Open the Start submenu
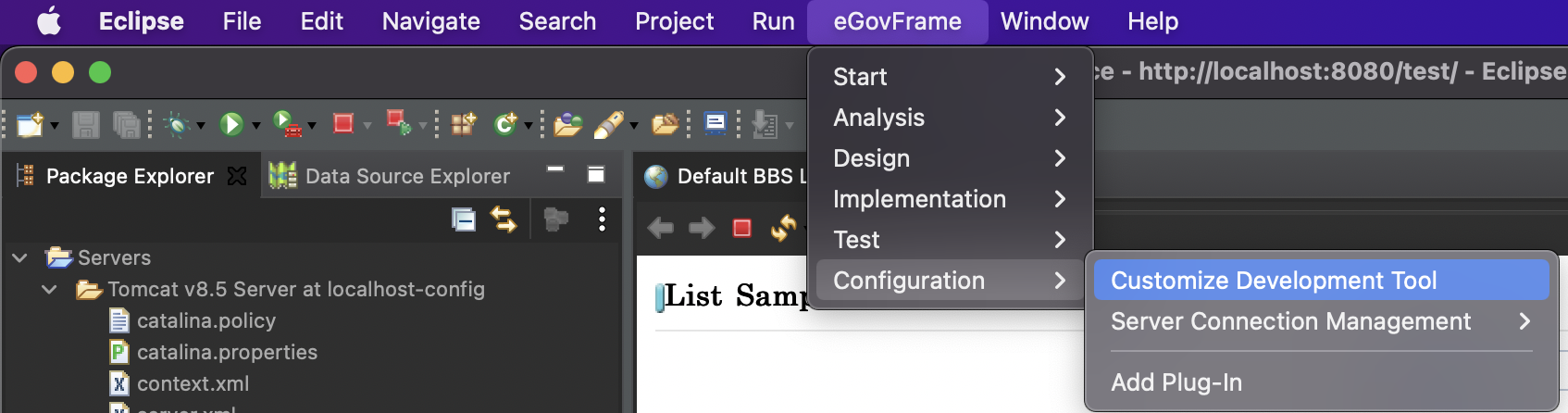 951,77
